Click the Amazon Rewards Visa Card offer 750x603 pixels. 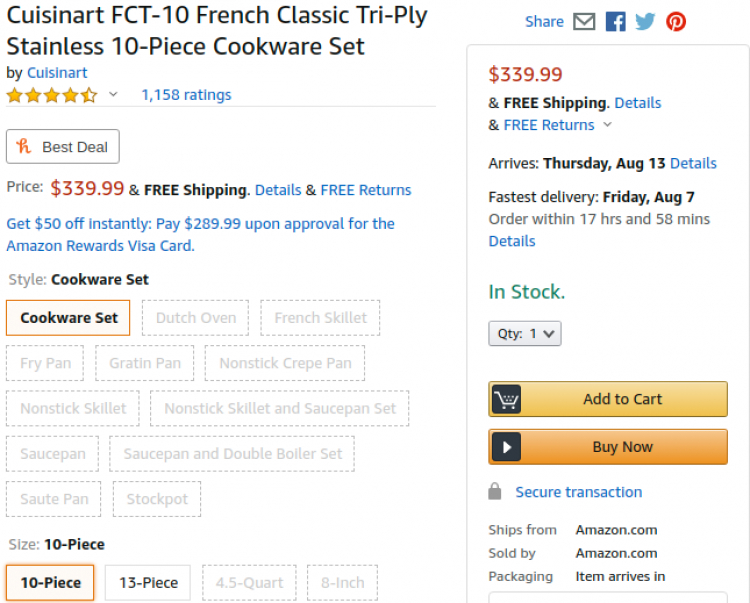tap(200, 234)
